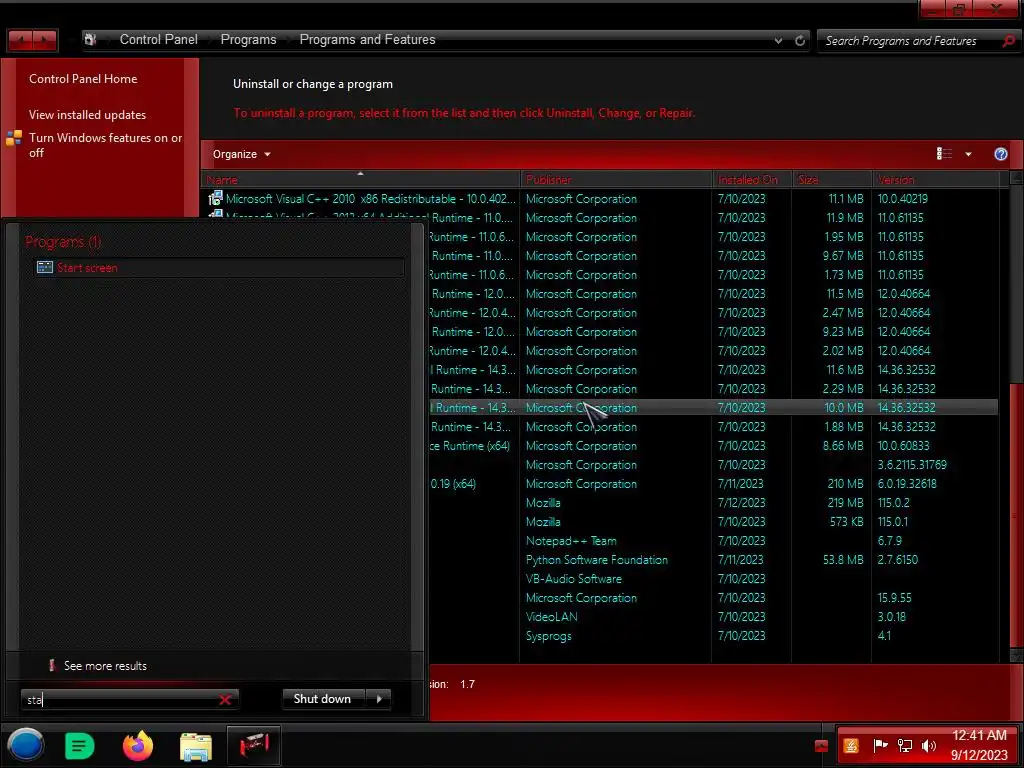The image size is (1024, 768).
Task: Open the network tray icon
Action: click(x=904, y=746)
